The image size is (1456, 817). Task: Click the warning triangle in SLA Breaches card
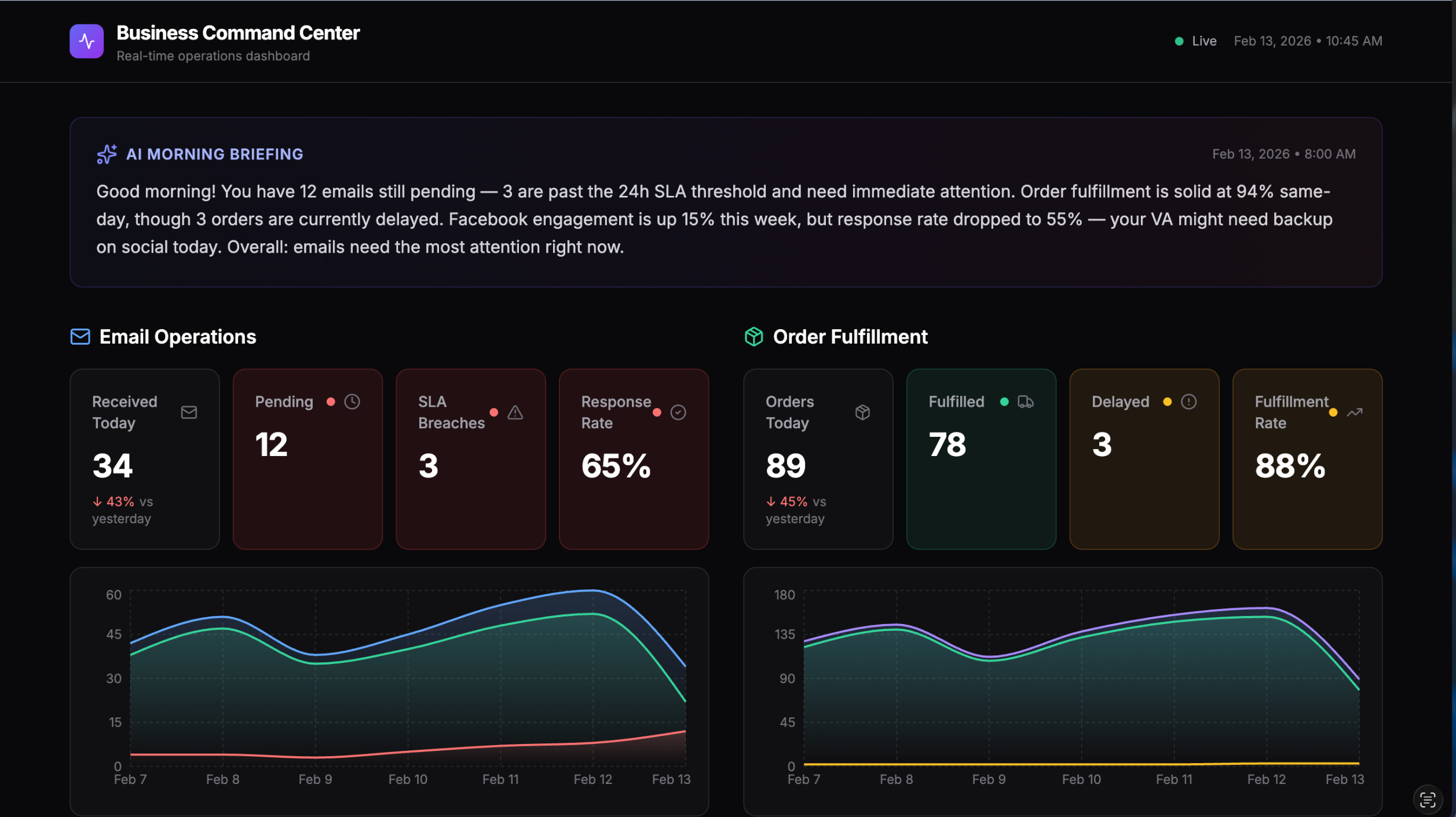[x=515, y=413]
